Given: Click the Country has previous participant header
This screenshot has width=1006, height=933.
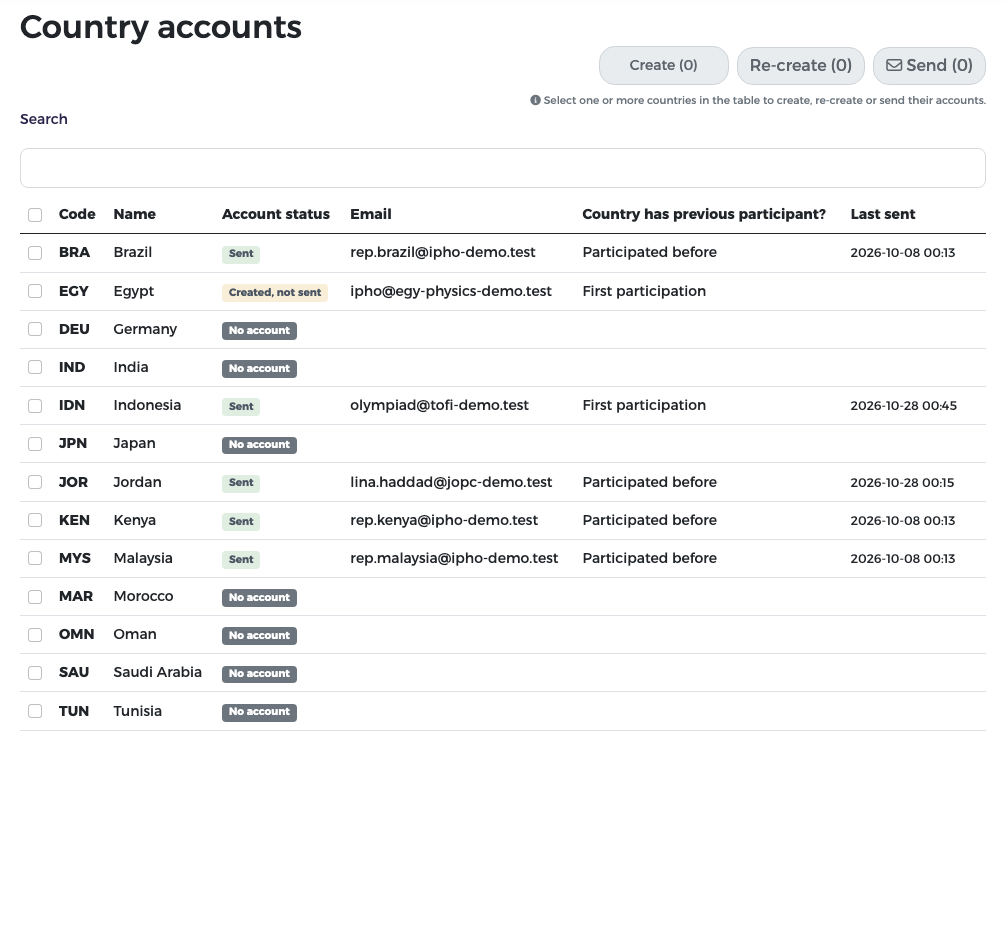Looking at the screenshot, I should tap(704, 214).
